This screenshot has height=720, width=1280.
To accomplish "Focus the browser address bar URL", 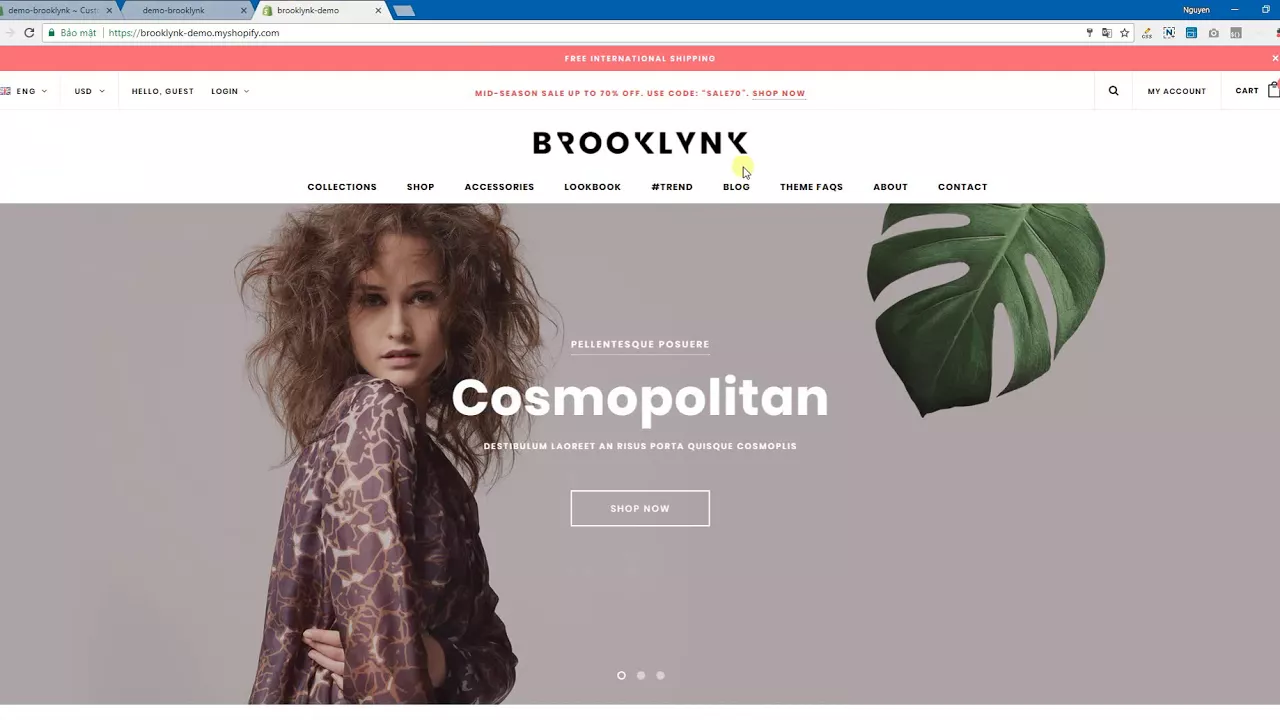I will click(194, 33).
